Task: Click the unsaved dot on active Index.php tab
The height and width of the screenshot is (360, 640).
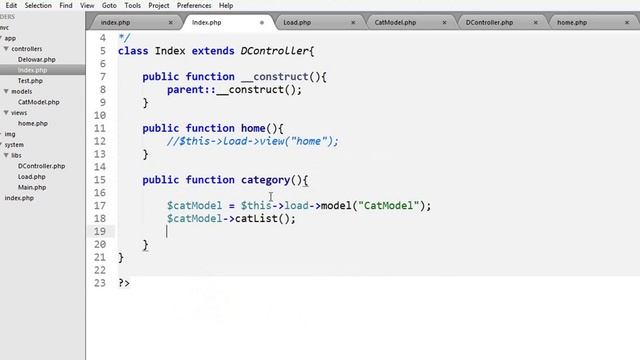Action: tap(262, 23)
